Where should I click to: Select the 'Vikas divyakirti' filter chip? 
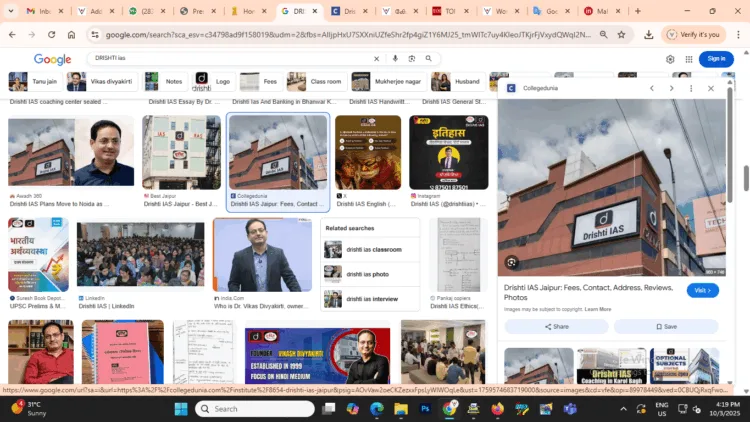100,81
